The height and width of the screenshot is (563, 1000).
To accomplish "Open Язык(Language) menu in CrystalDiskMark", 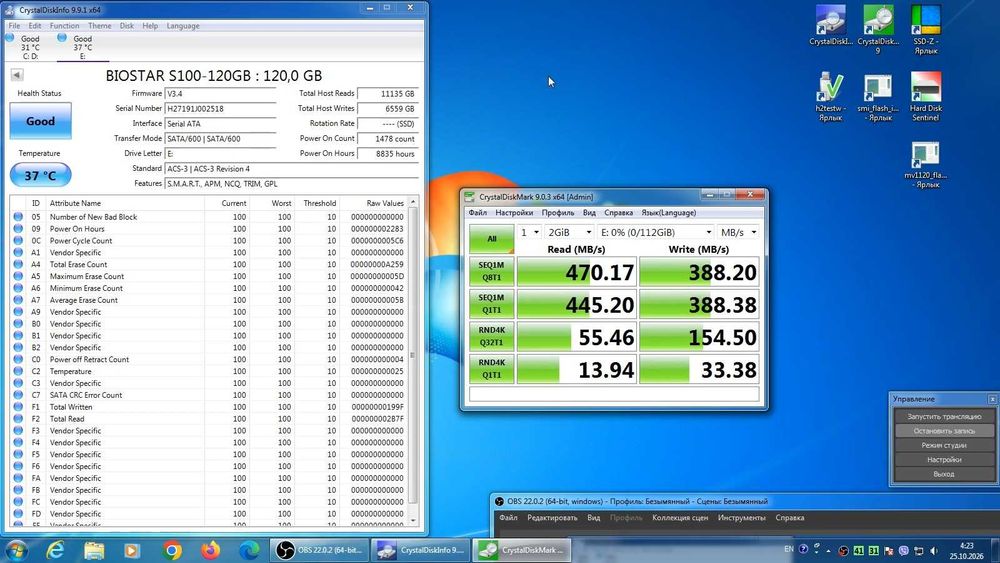I will coord(668,212).
